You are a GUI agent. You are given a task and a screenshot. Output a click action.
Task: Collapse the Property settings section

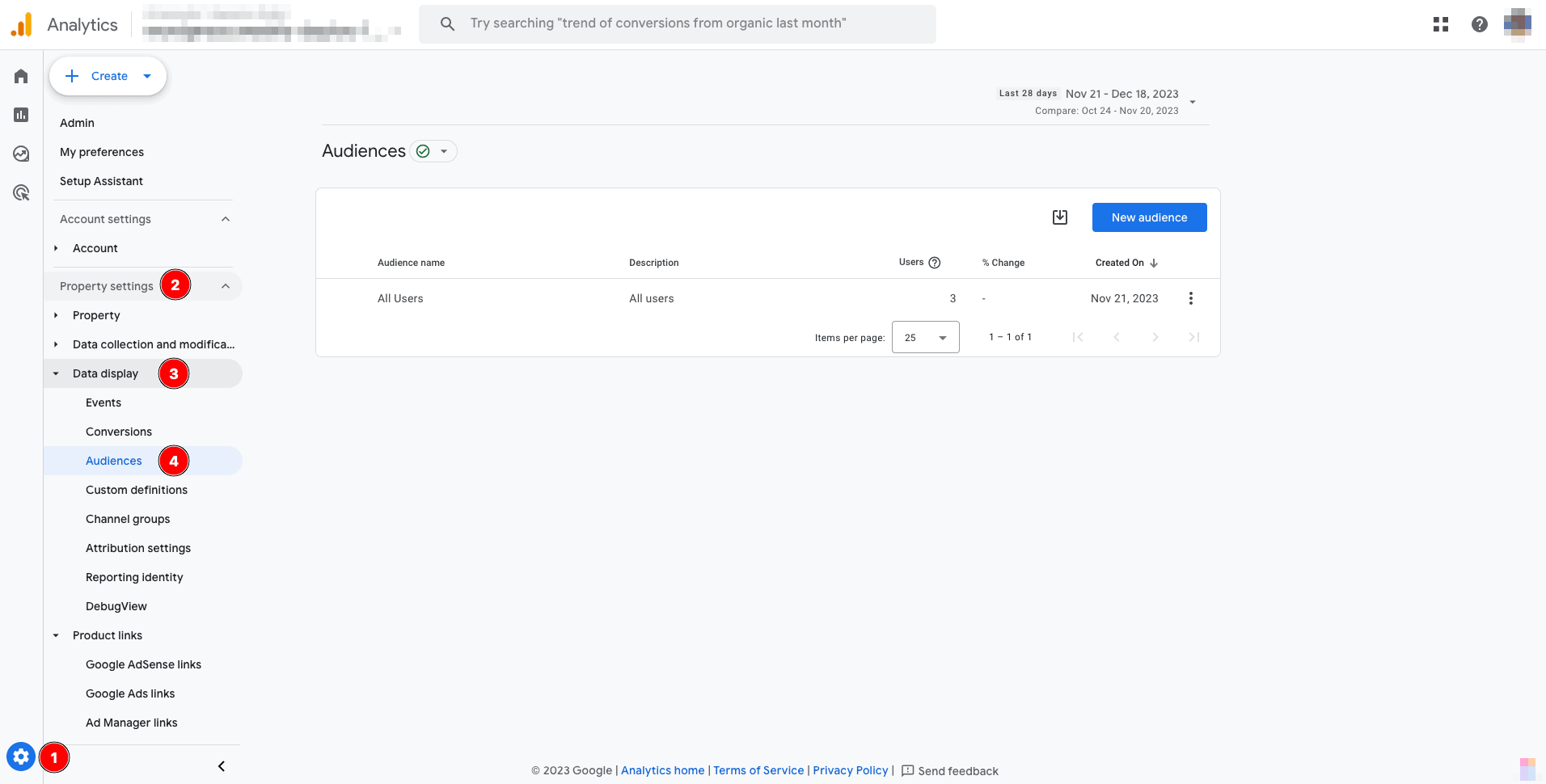(x=226, y=286)
